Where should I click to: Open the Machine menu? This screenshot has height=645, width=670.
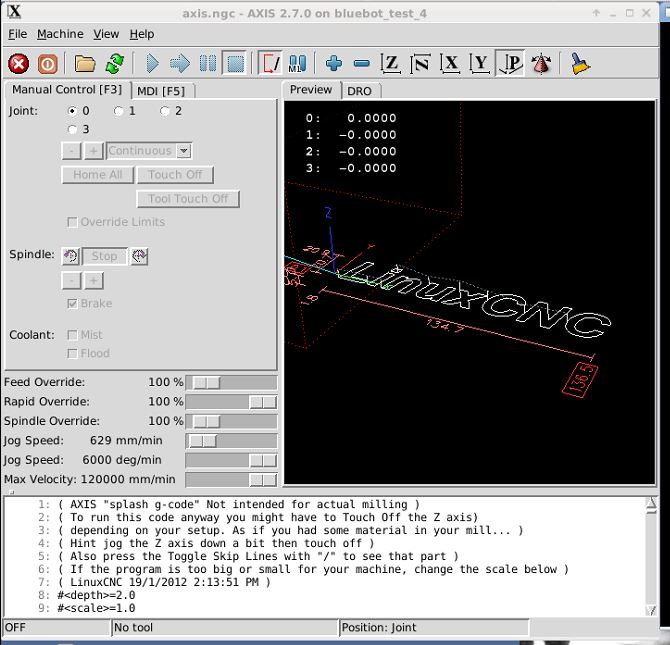point(60,34)
